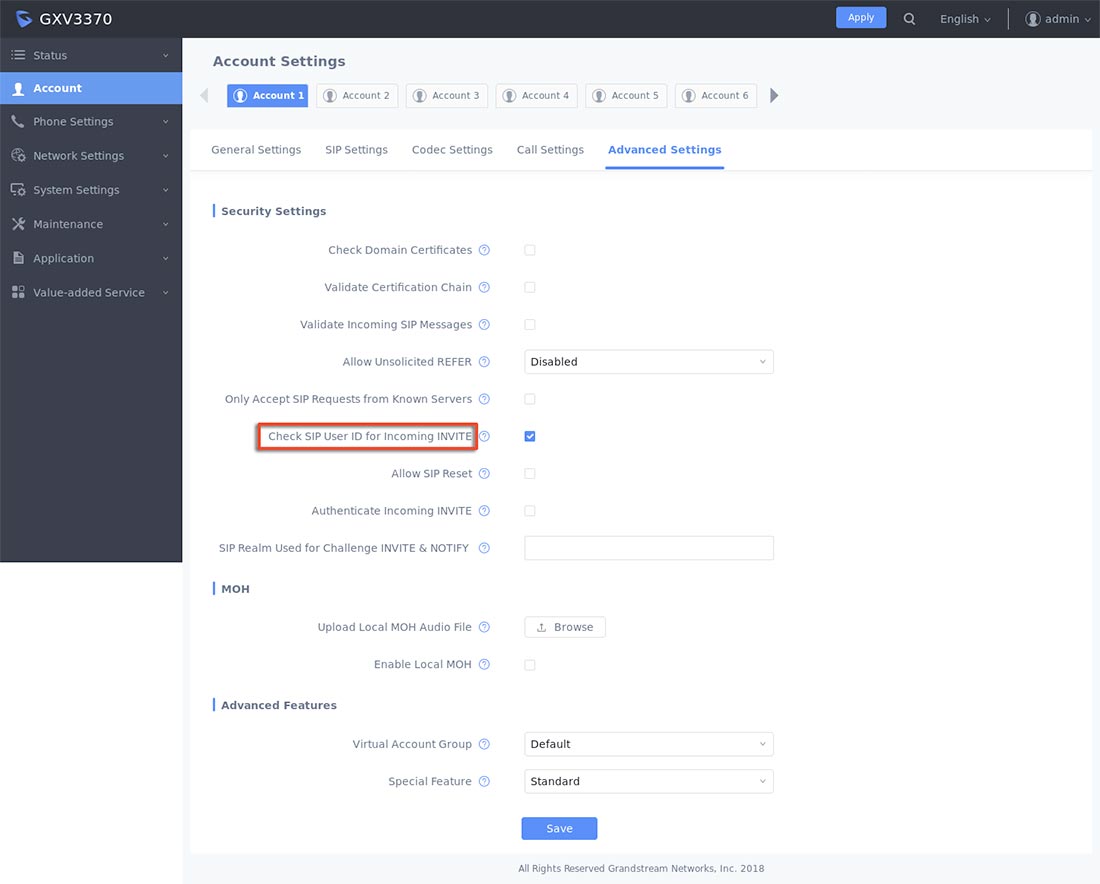Image resolution: width=1100 pixels, height=884 pixels.
Task: Click the Grandstream logo next to GXV3370
Action: (23, 19)
